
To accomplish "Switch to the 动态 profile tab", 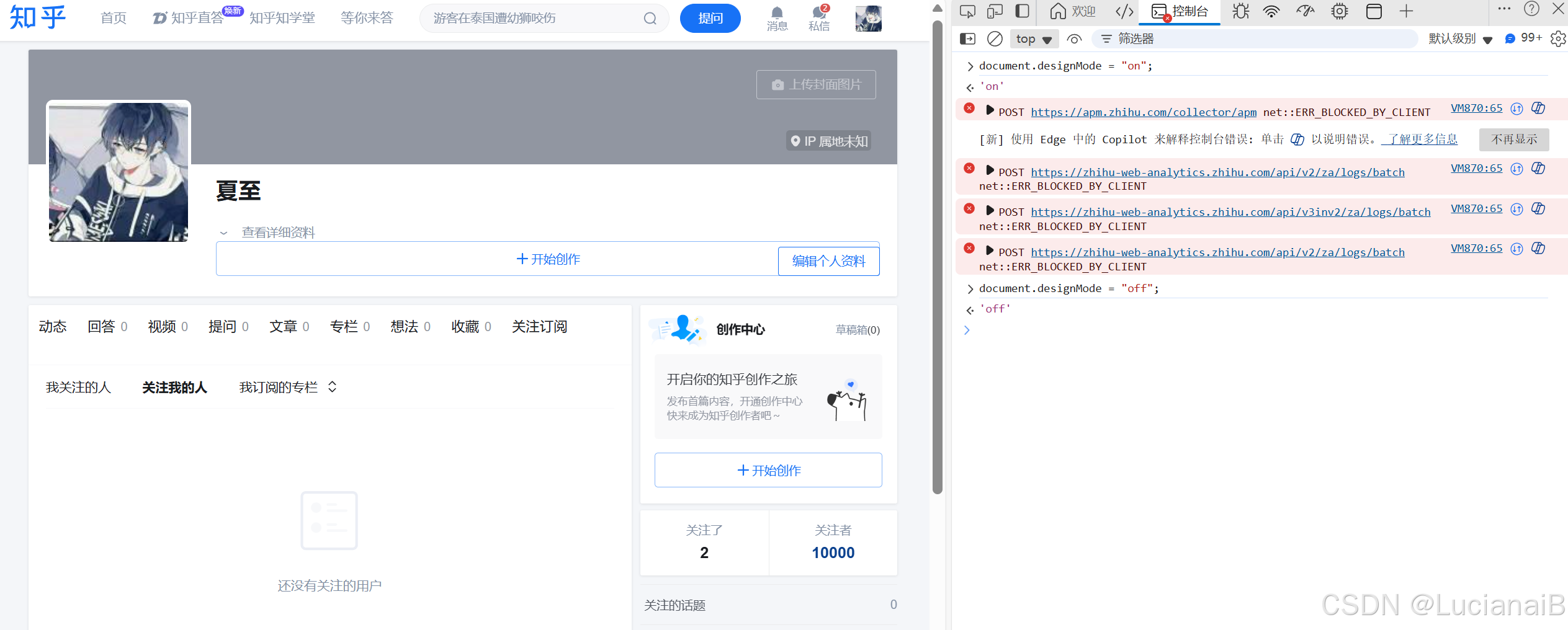I will point(53,327).
